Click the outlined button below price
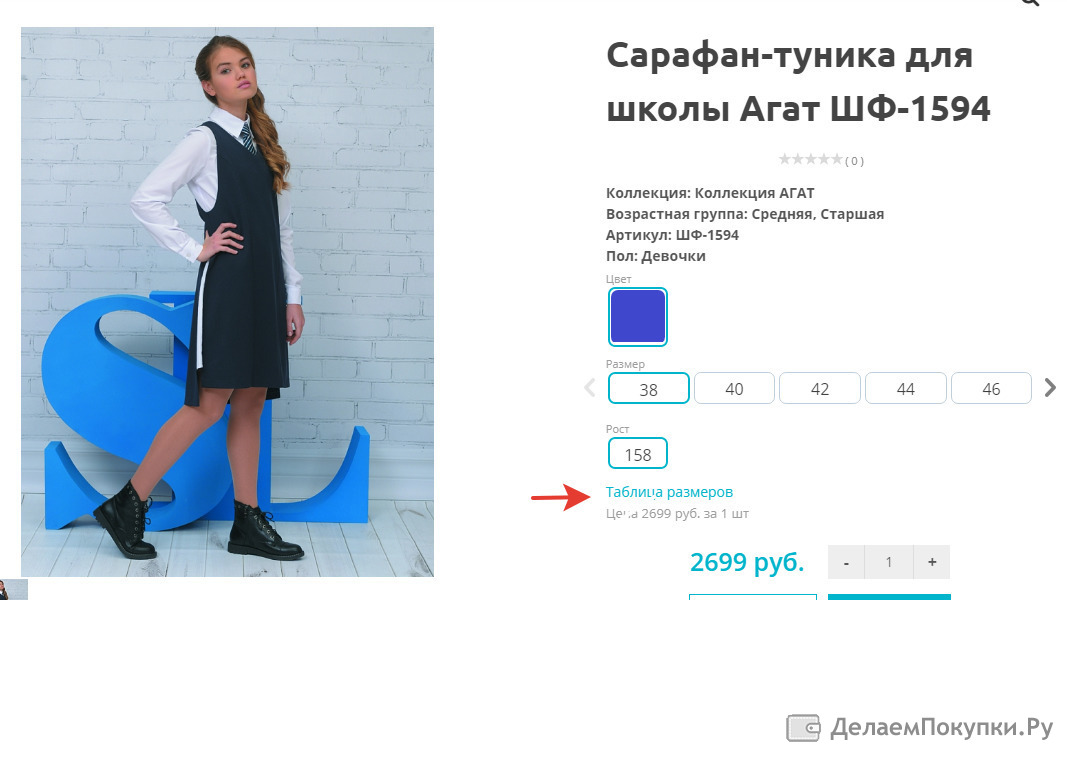 753,597
